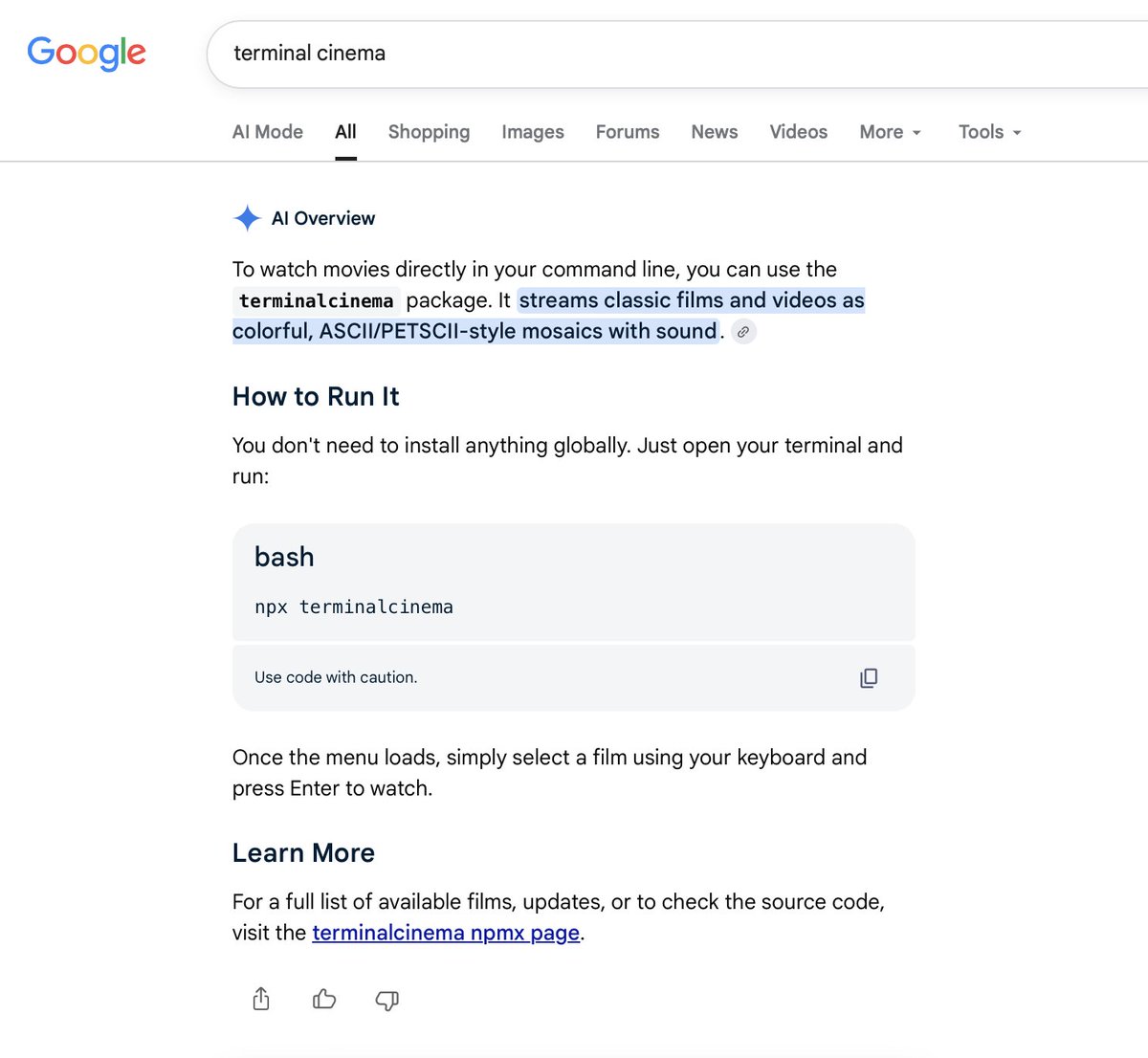Click the 'Learn More' heading

point(303,853)
